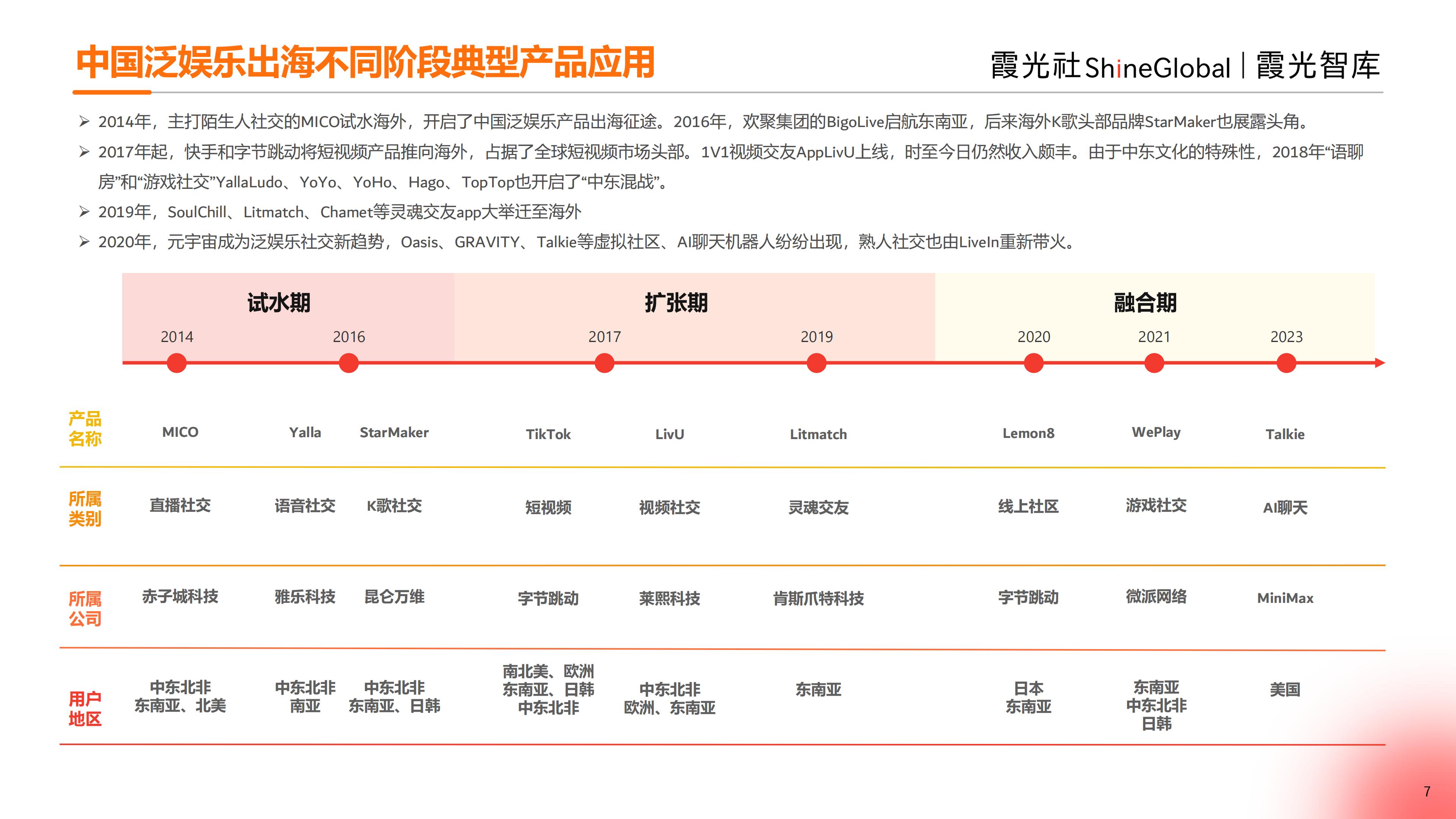
Task: Click the MiniMax company cell
Action: [1285, 598]
